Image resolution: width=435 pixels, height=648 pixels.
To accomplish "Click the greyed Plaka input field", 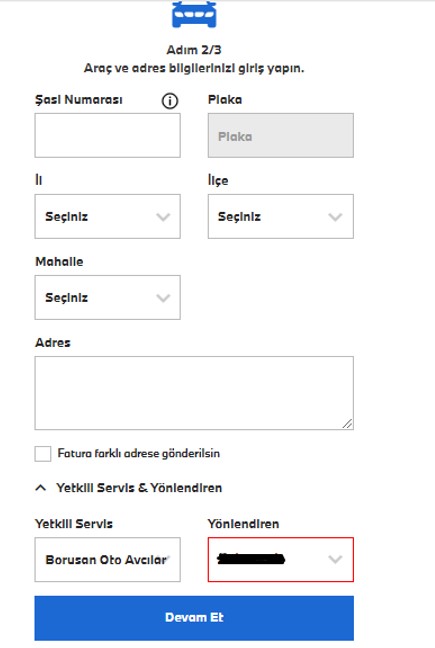I will click(x=280, y=136).
